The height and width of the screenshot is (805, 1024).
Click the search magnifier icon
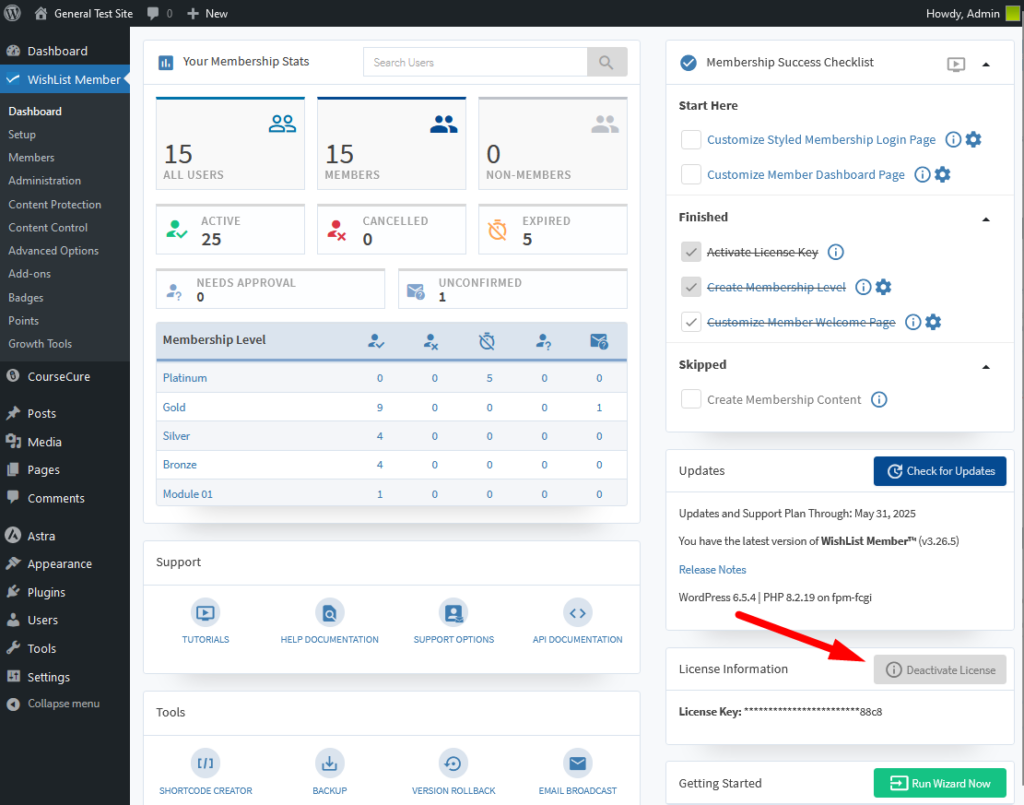point(607,61)
